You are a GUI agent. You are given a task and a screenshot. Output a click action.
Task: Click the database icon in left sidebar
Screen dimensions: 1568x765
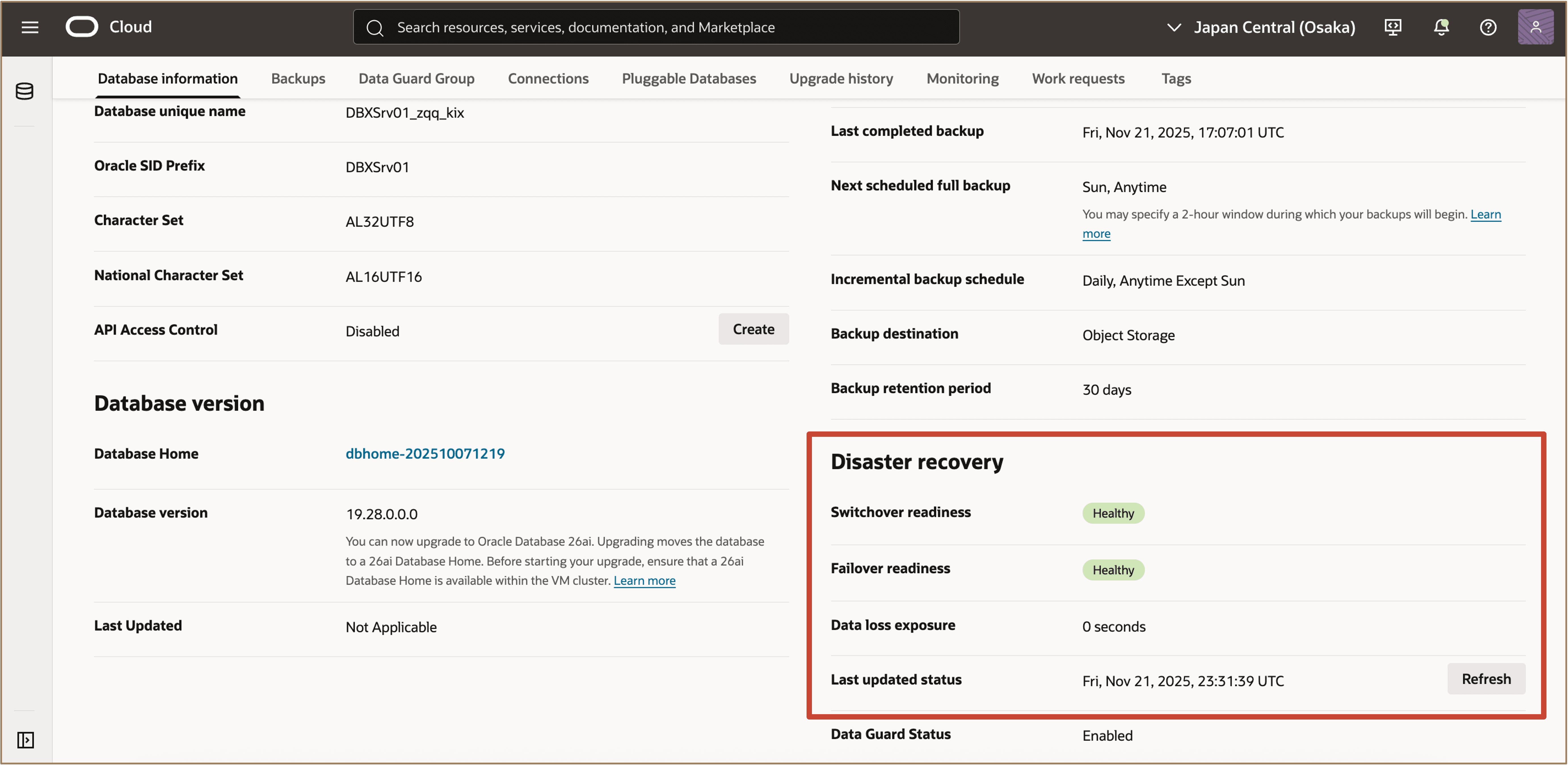(x=24, y=91)
